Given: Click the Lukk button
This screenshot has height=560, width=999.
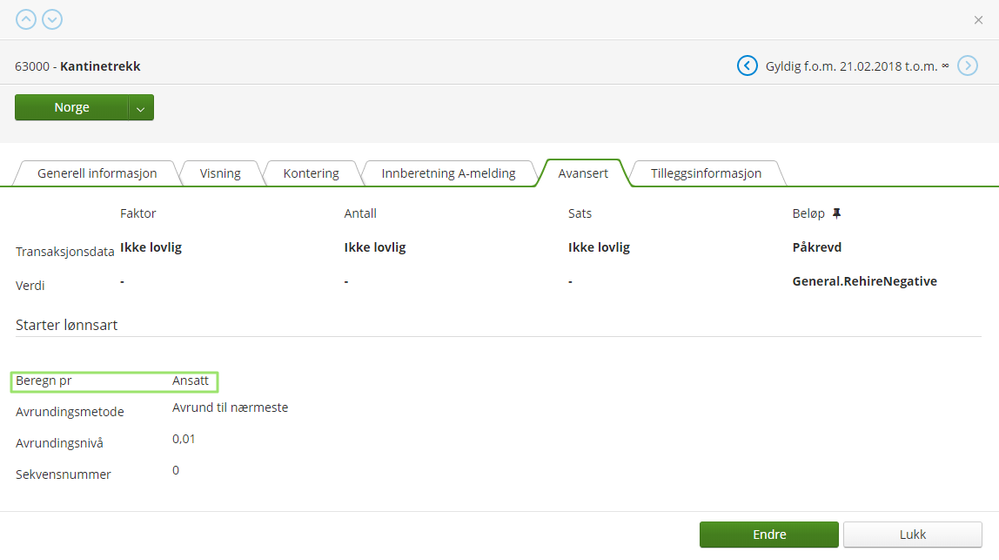Looking at the screenshot, I should tap(912, 535).
